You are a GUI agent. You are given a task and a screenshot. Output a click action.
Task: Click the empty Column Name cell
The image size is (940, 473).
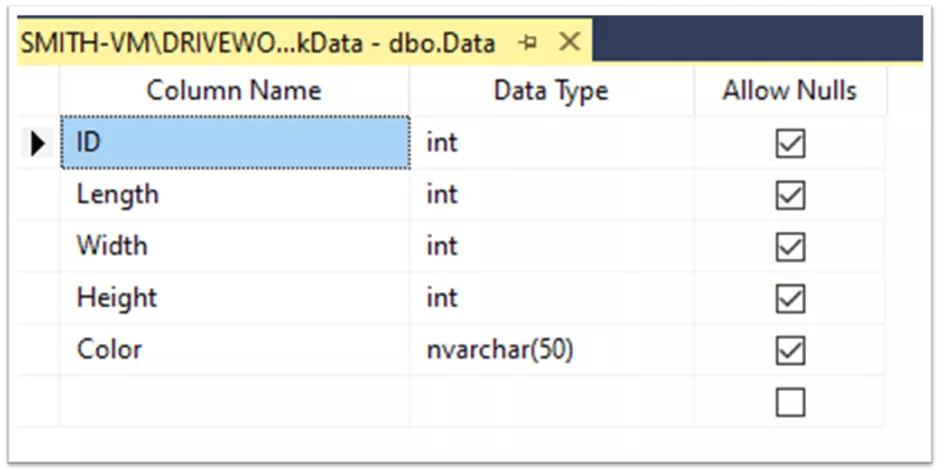234,402
